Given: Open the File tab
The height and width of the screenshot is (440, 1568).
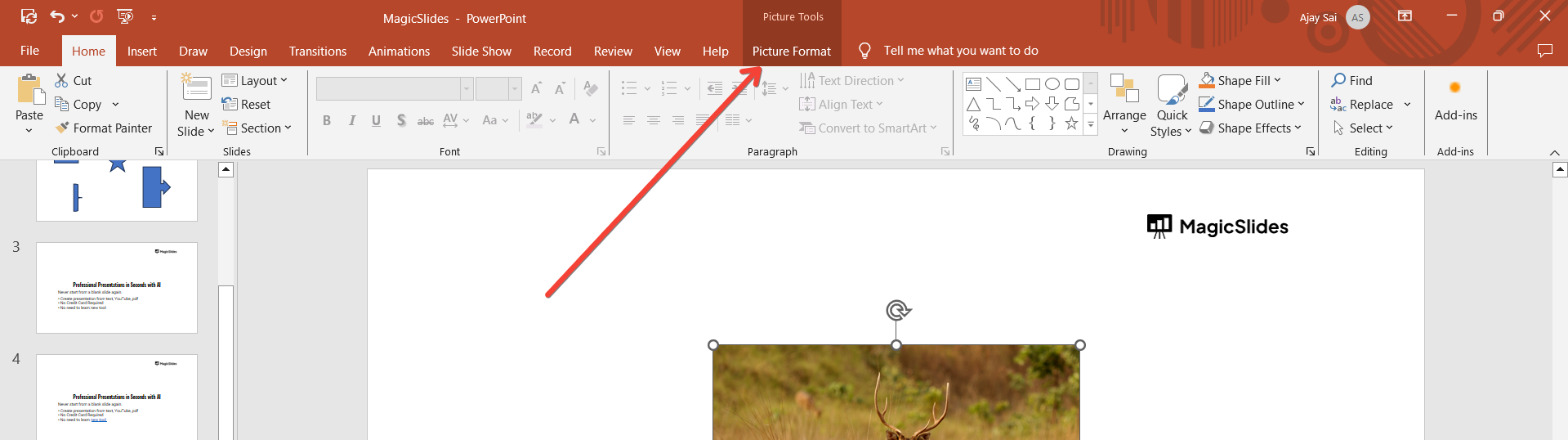Looking at the screenshot, I should 30,51.
